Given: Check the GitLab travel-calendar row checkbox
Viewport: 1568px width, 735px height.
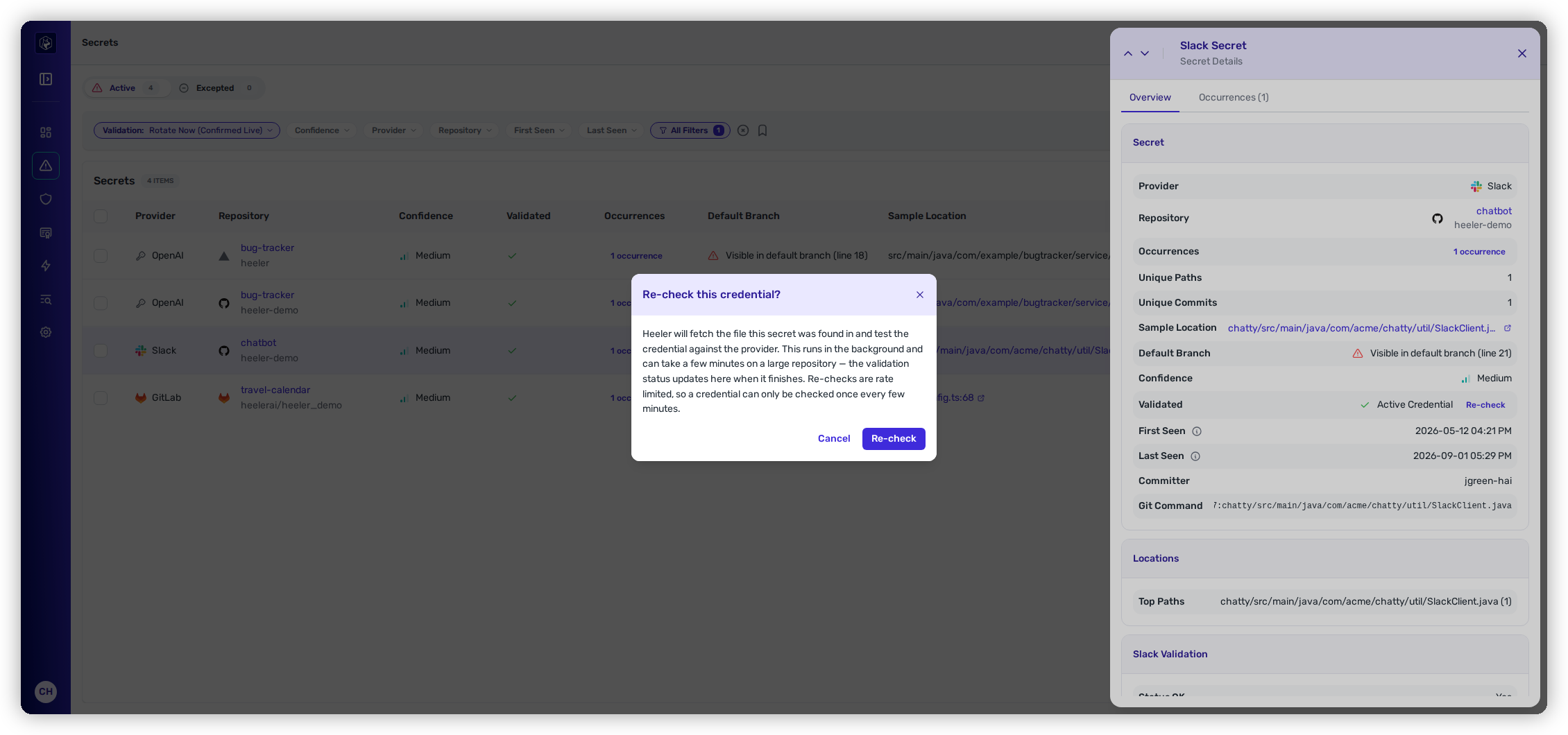Looking at the screenshot, I should pyautogui.click(x=101, y=398).
